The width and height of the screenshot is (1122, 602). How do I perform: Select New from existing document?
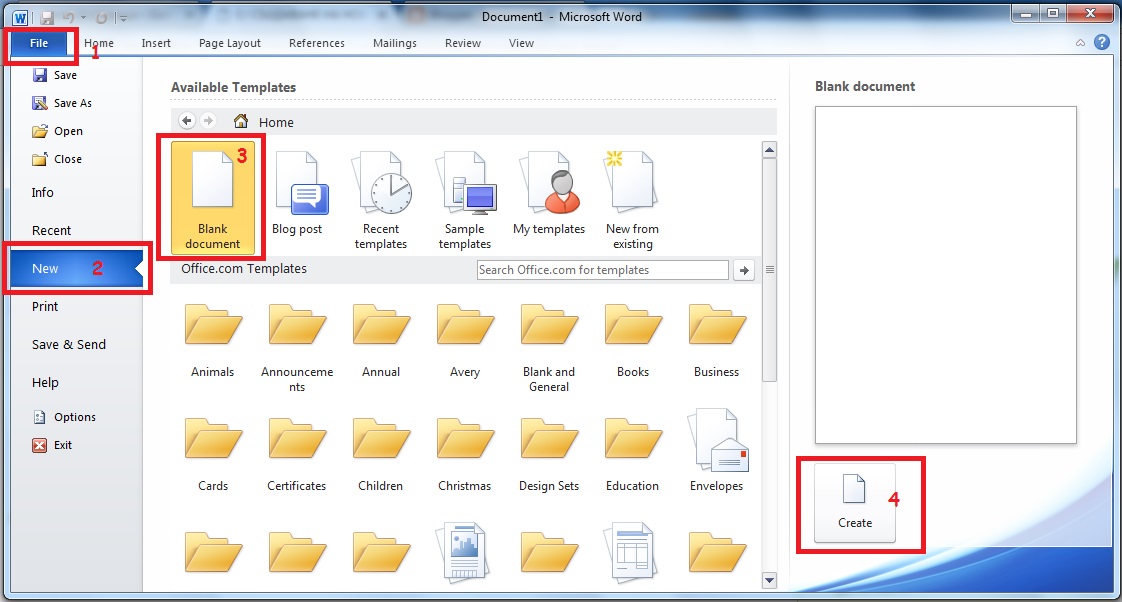tap(631, 190)
